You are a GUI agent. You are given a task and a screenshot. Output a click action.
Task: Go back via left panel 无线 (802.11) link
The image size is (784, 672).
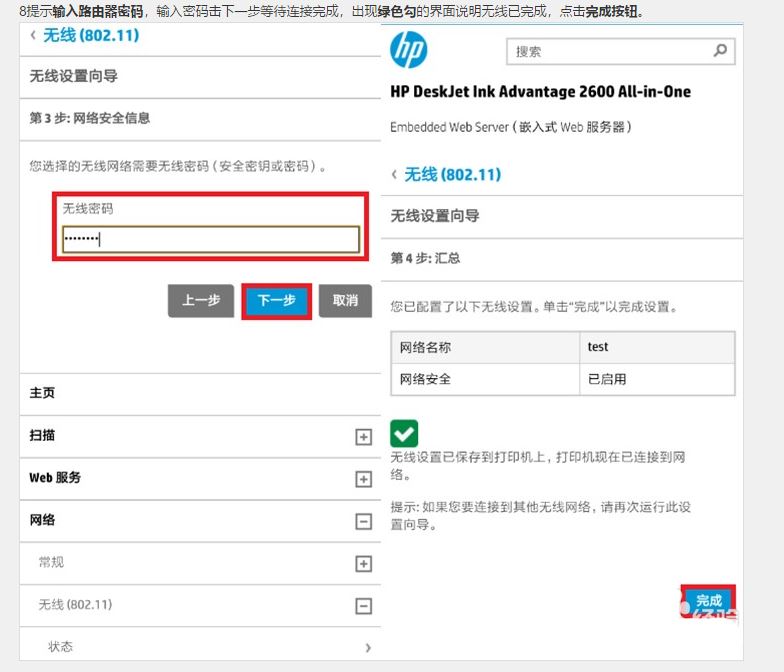point(91,36)
